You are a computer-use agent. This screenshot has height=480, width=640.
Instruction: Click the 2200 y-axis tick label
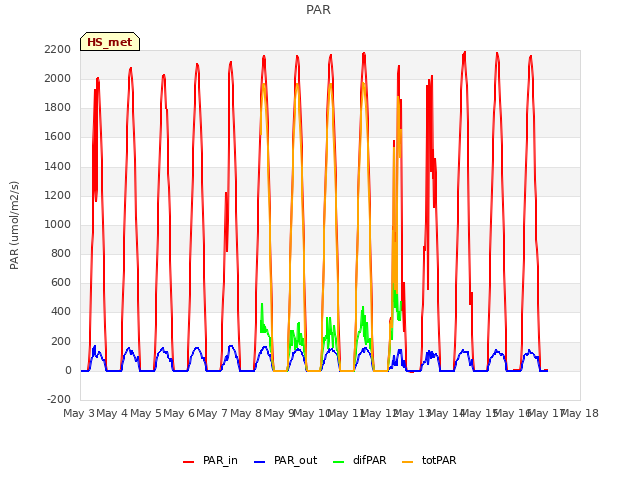(58, 49)
